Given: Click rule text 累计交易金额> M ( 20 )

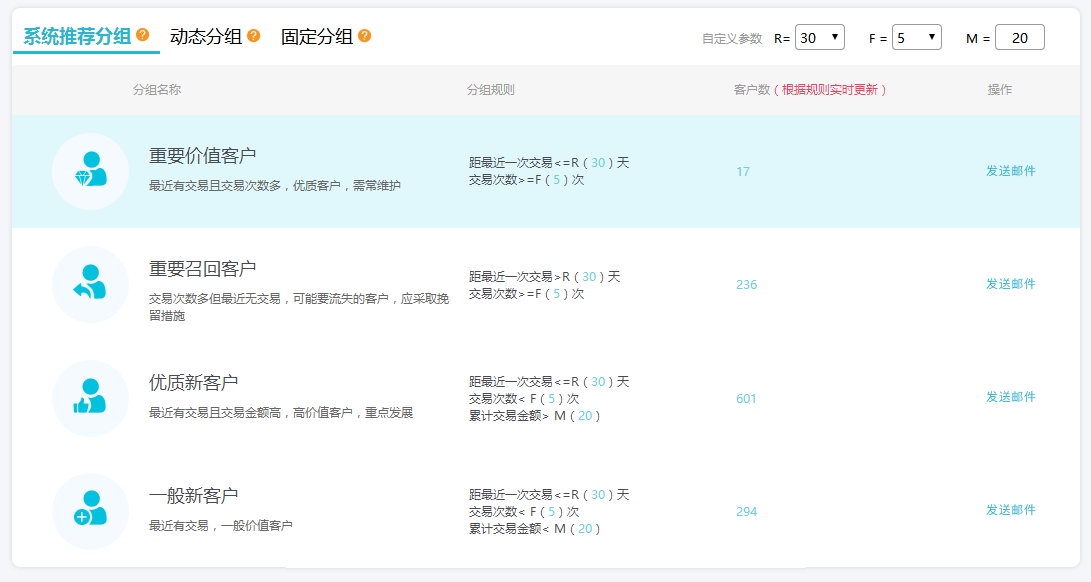Looking at the screenshot, I should pos(534,416).
